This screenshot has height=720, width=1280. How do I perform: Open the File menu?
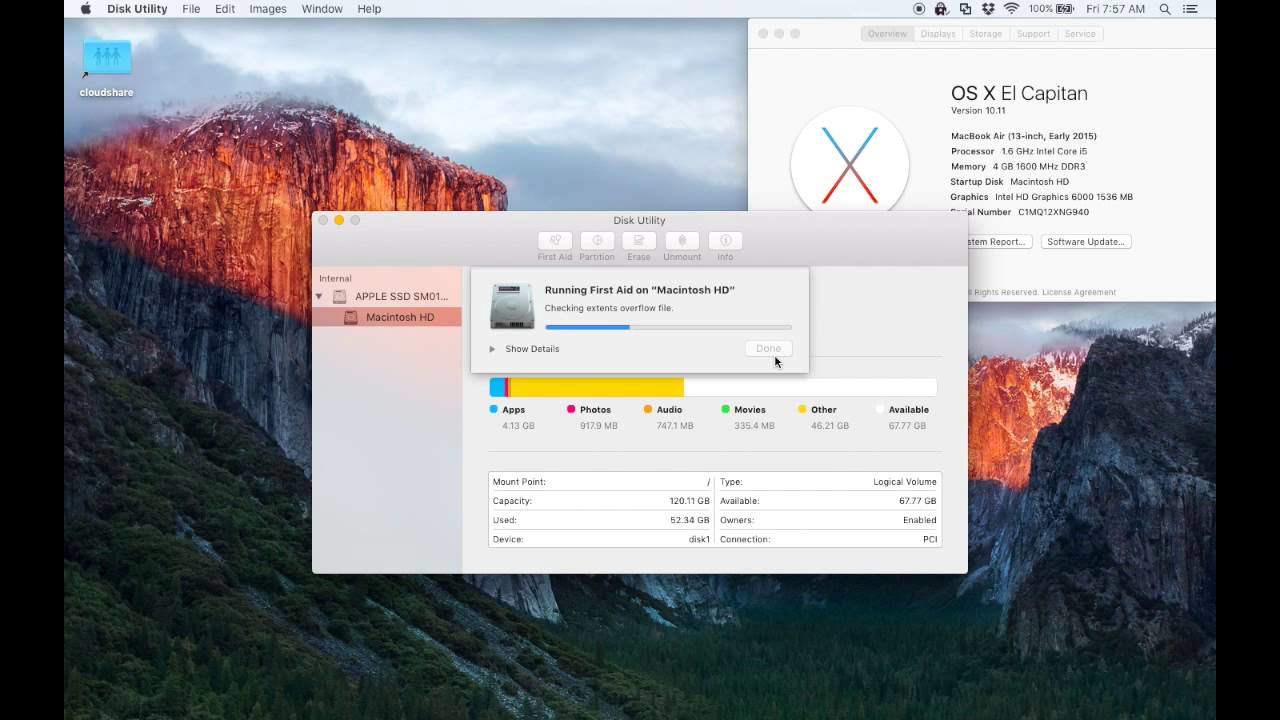coord(191,9)
